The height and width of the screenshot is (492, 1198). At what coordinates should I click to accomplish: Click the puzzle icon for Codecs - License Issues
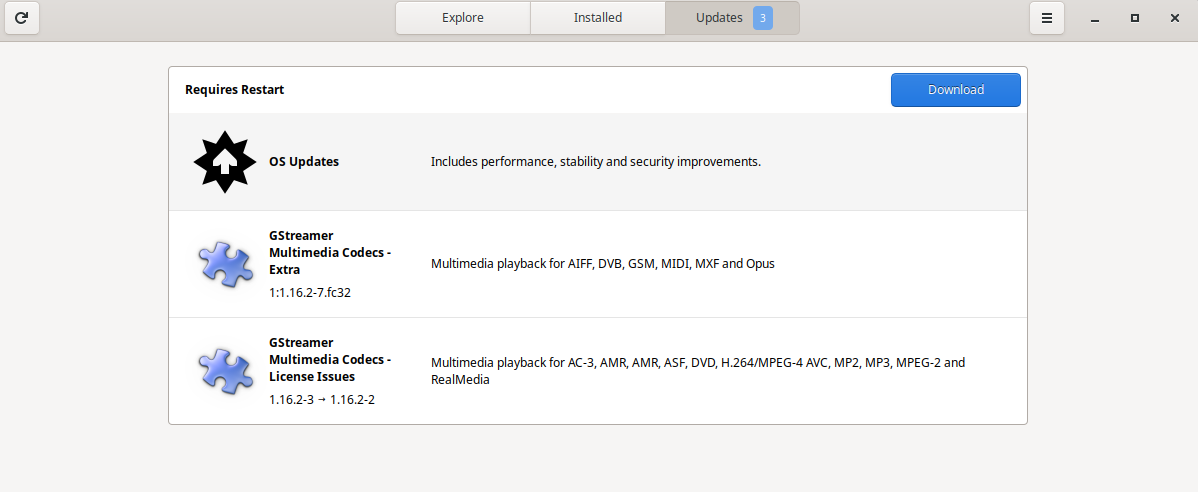pos(225,371)
